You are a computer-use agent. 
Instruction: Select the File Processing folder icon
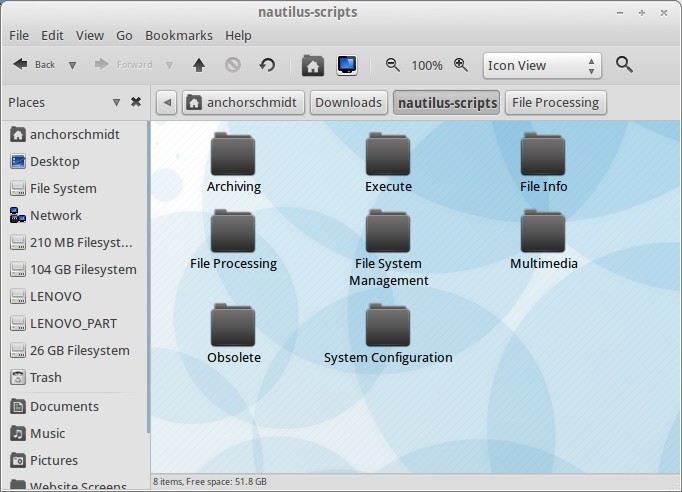(233, 231)
